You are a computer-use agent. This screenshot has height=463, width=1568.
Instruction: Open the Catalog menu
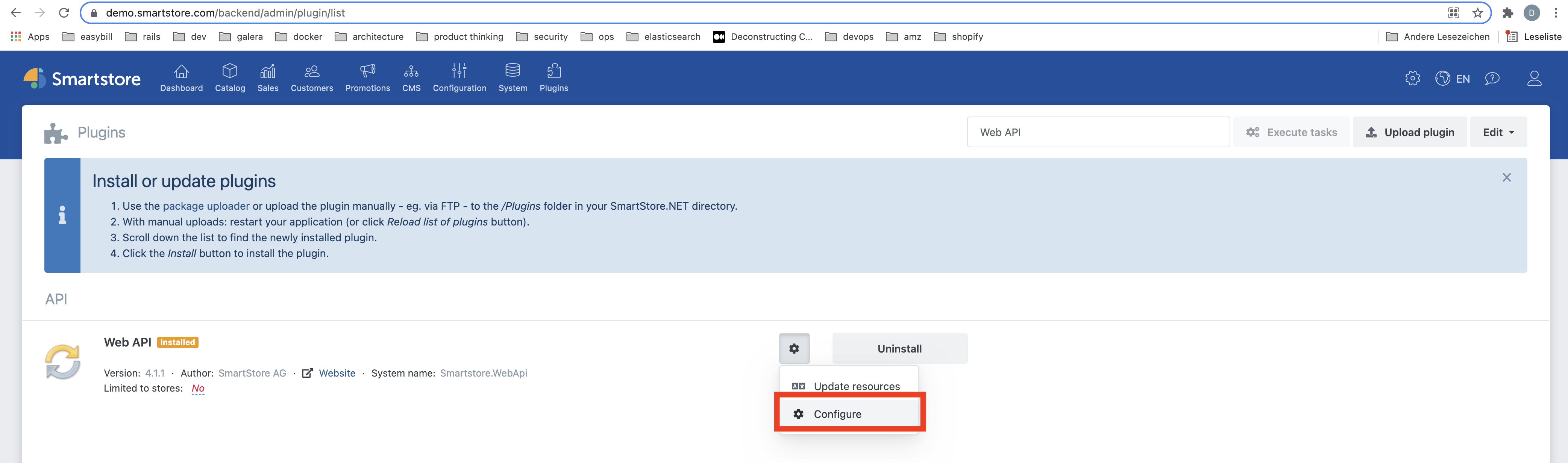point(230,79)
